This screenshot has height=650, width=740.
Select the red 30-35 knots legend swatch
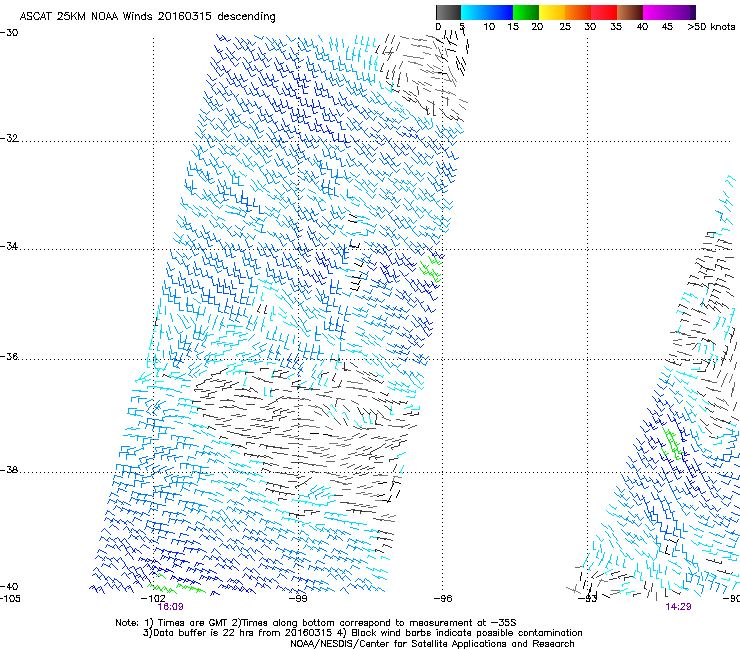(x=604, y=12)
